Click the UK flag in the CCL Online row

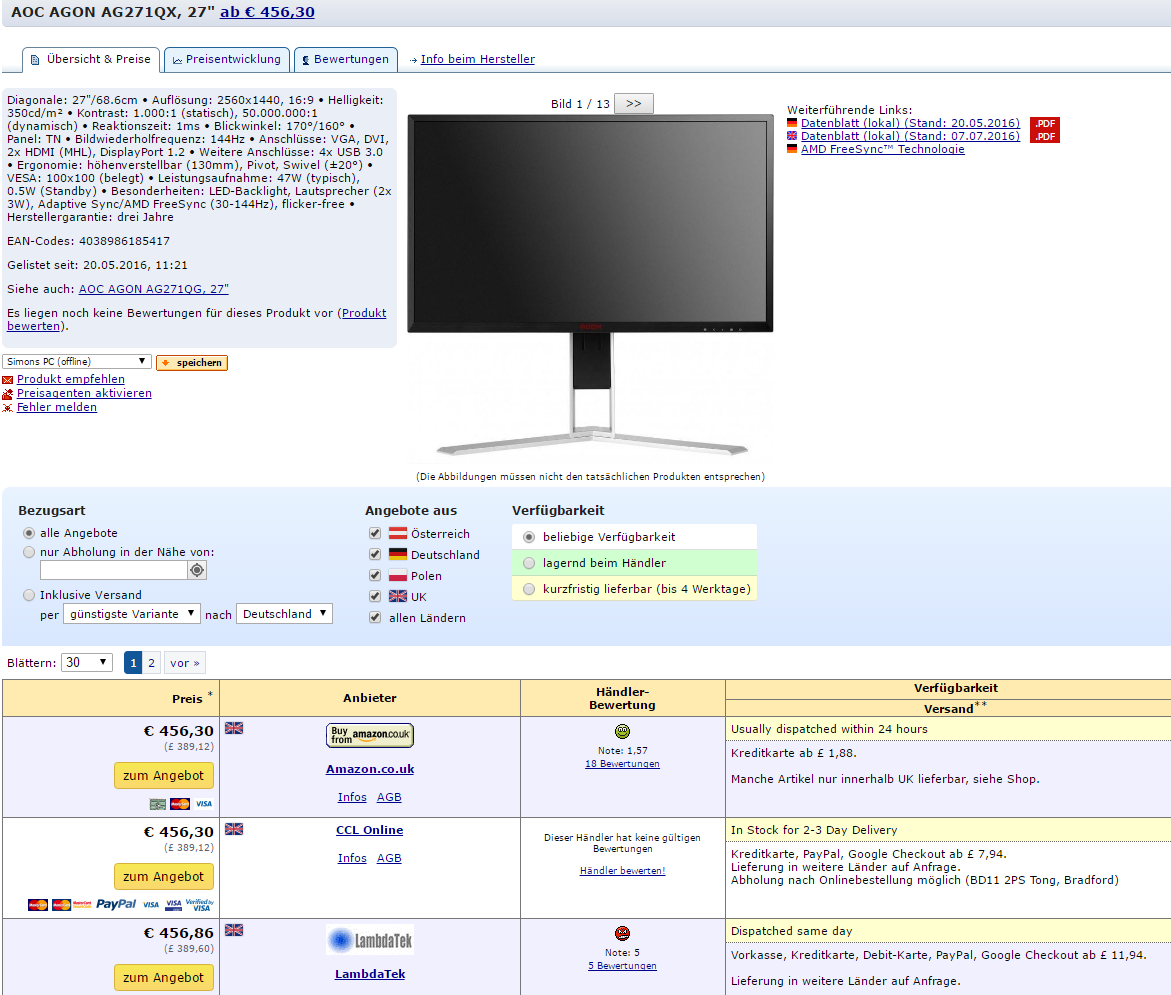234,829
